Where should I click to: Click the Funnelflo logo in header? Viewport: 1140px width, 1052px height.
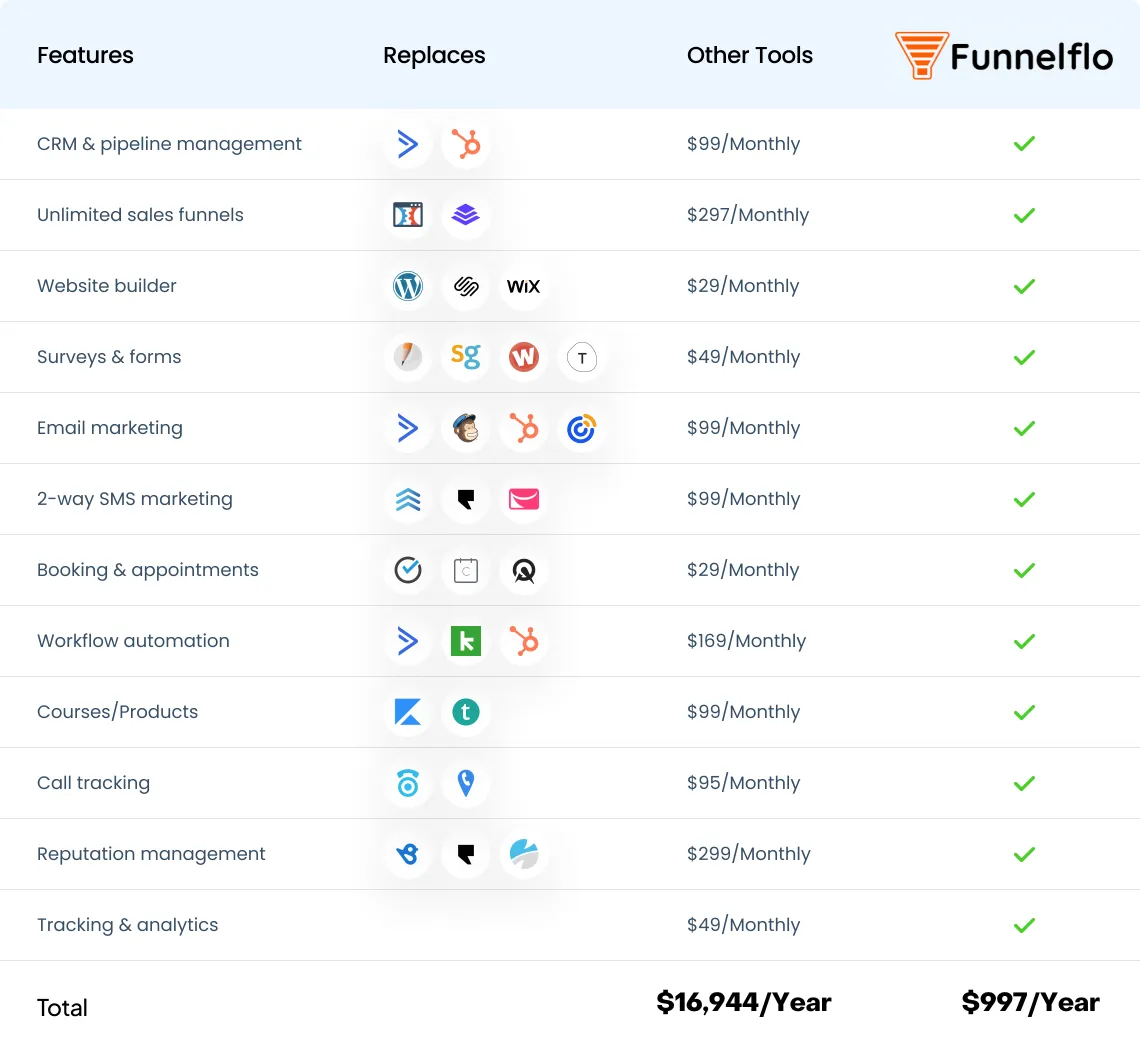click(1004, 56)
